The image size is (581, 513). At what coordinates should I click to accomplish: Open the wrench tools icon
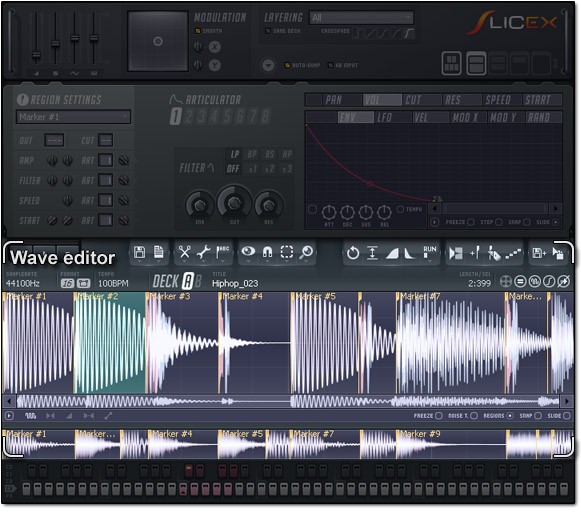point(203,252)
